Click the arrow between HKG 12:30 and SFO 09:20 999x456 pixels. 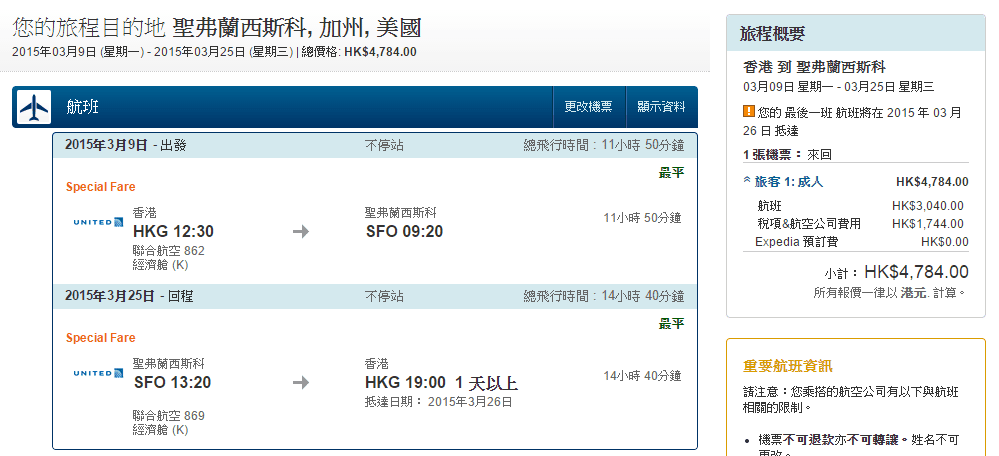point(301,232)
